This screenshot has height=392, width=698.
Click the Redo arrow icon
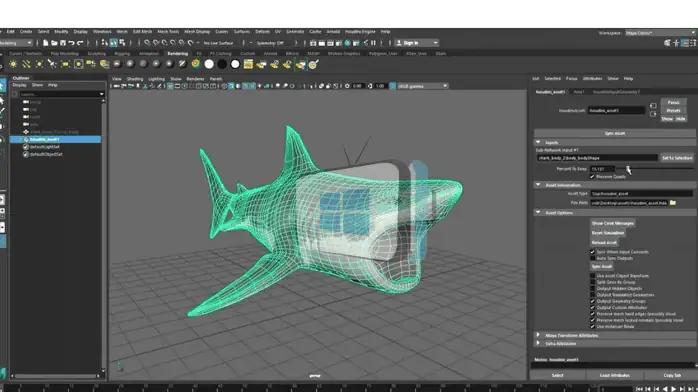click(80, 43)
